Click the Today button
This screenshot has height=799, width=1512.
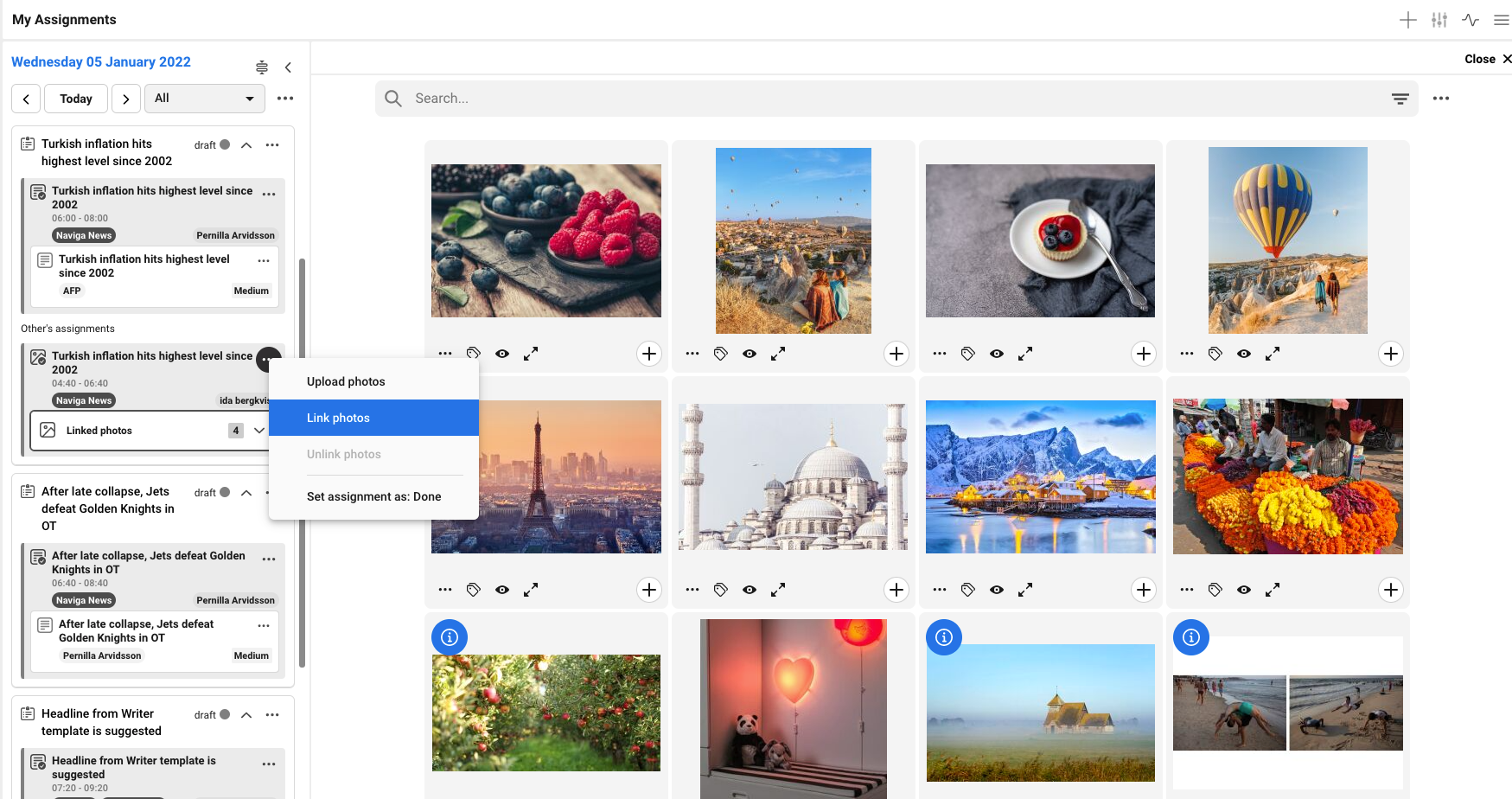click(x=76, y=99)
